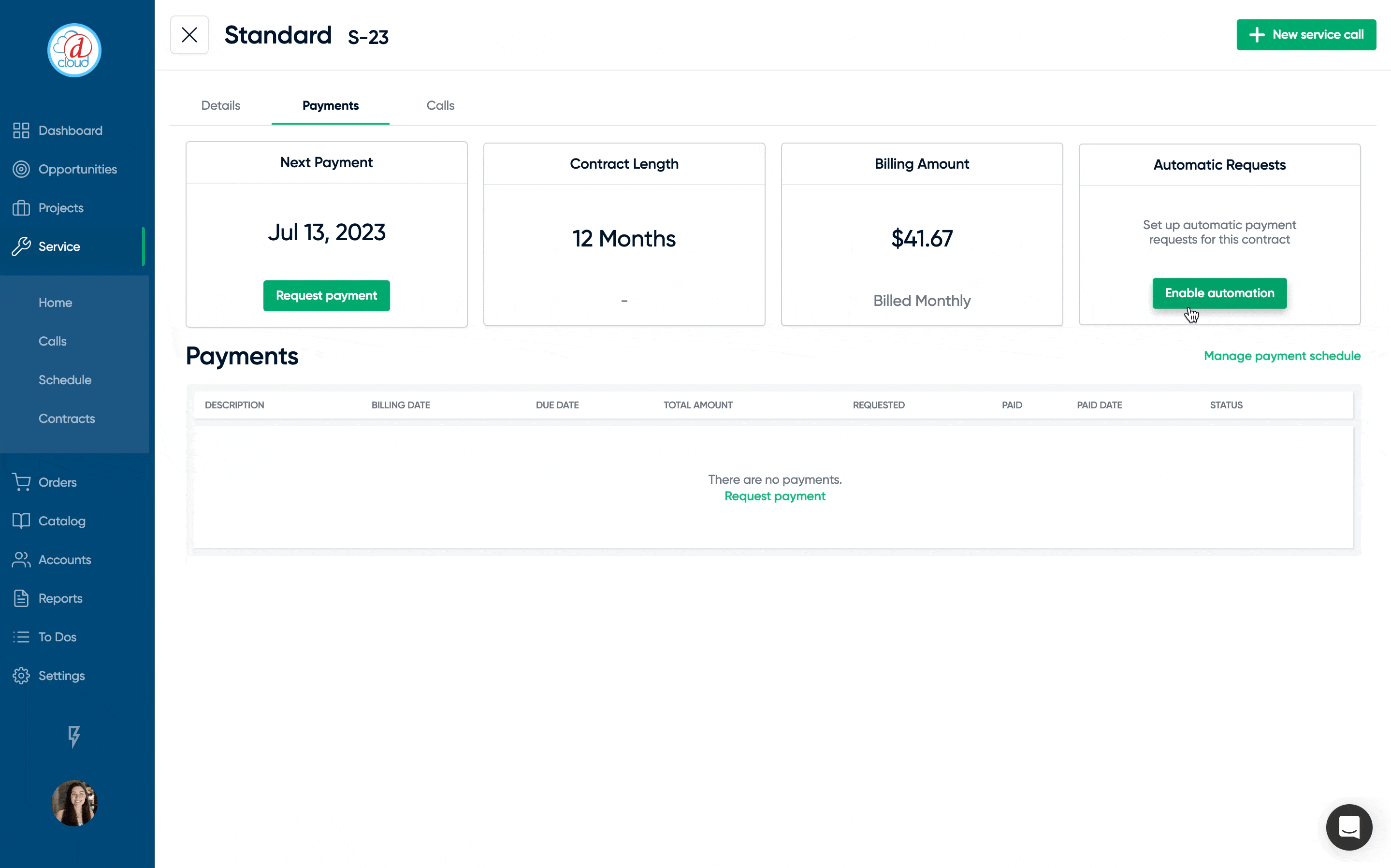This screenshot has height=868, width=1391.
Task: Open Accounts in the sidebar
Action: pyautogui.click(x=65, y=560)
